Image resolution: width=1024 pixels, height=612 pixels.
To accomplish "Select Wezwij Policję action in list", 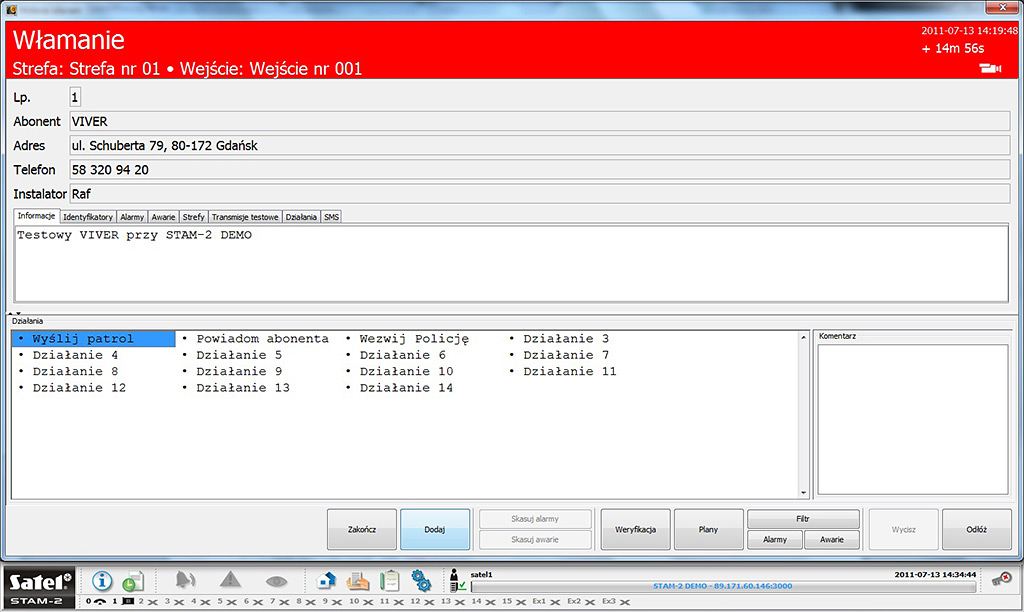I will (414, 339).
